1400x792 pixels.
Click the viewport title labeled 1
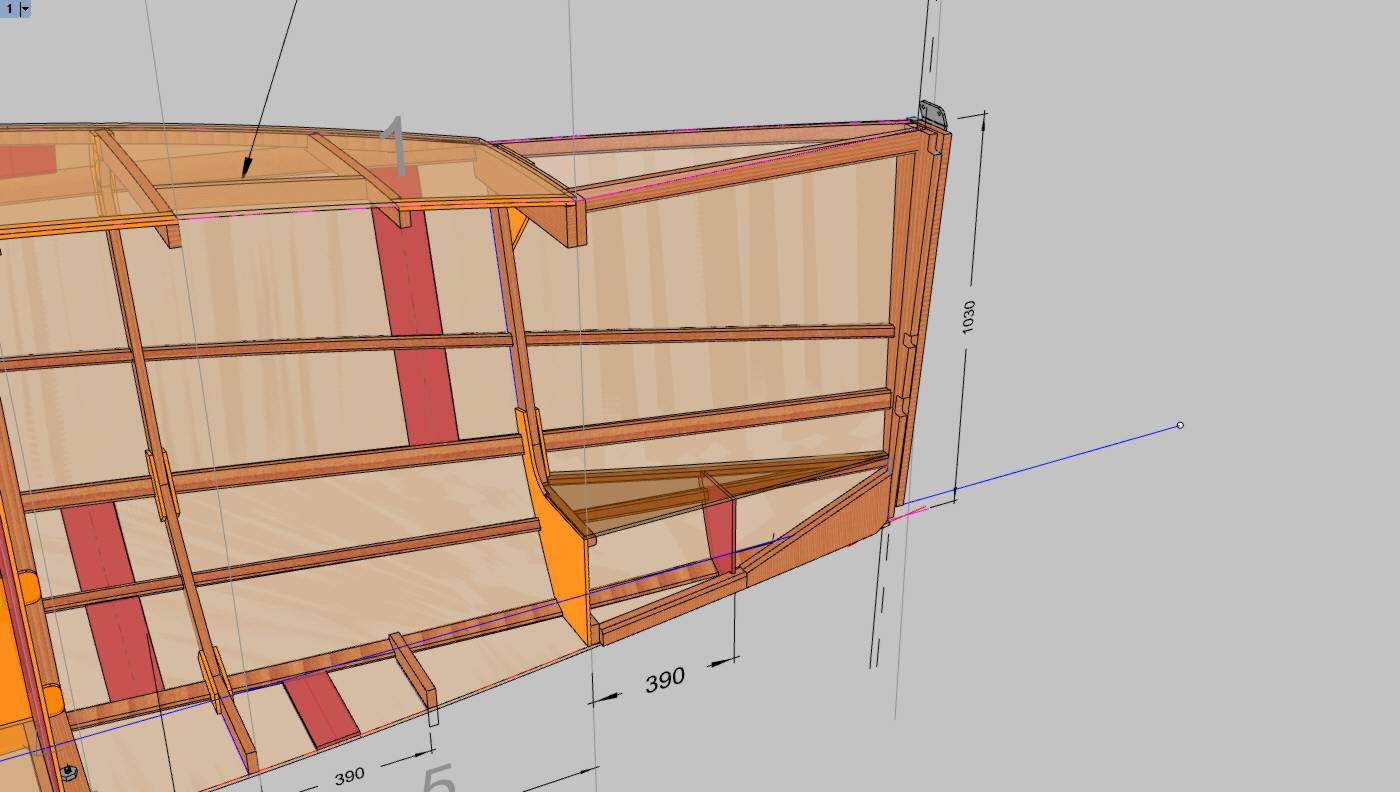(9, 8)
